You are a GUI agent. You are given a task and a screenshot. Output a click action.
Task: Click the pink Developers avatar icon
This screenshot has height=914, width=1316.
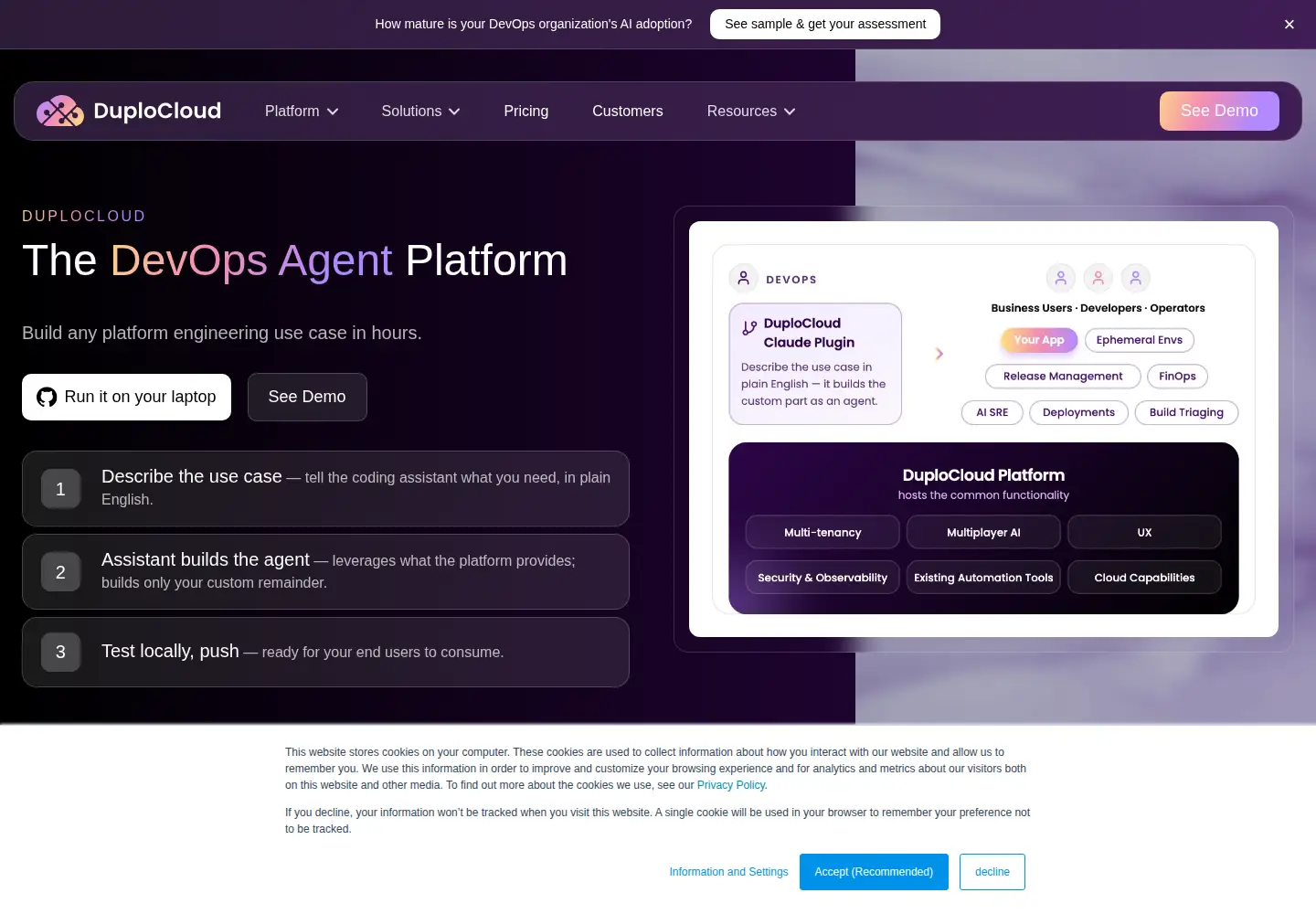pyautogui.click(x=1098, y=277)
